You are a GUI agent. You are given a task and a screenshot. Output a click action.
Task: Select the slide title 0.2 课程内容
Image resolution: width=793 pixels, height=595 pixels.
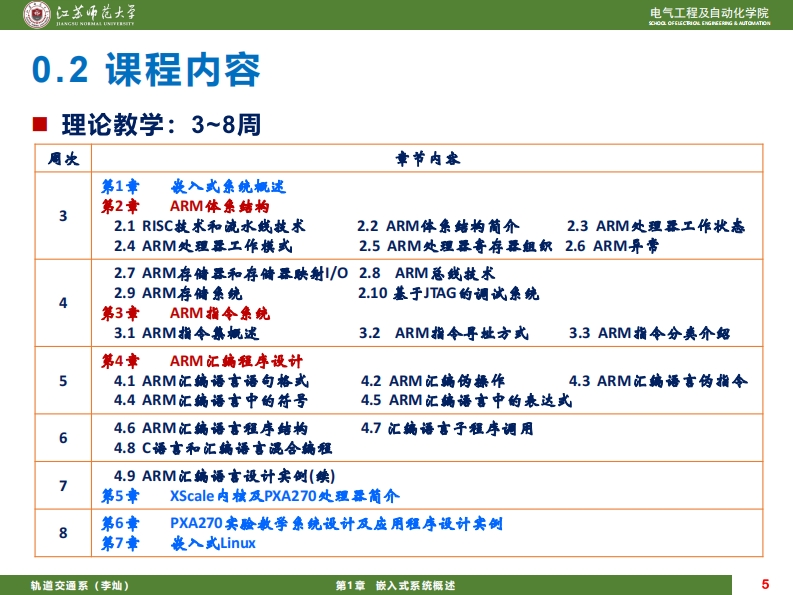tap(146, 70)
